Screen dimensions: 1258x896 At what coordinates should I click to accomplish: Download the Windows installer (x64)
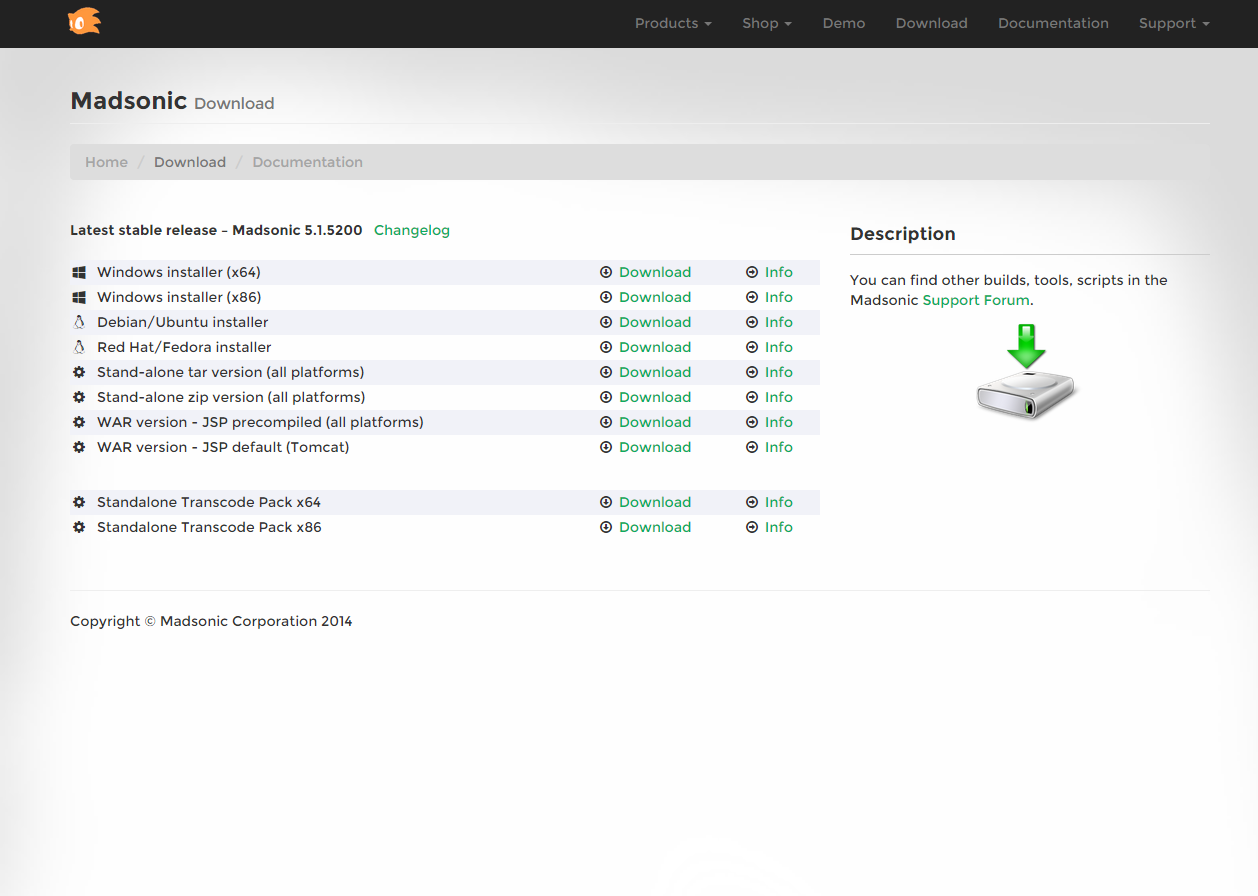coord(654,272)
